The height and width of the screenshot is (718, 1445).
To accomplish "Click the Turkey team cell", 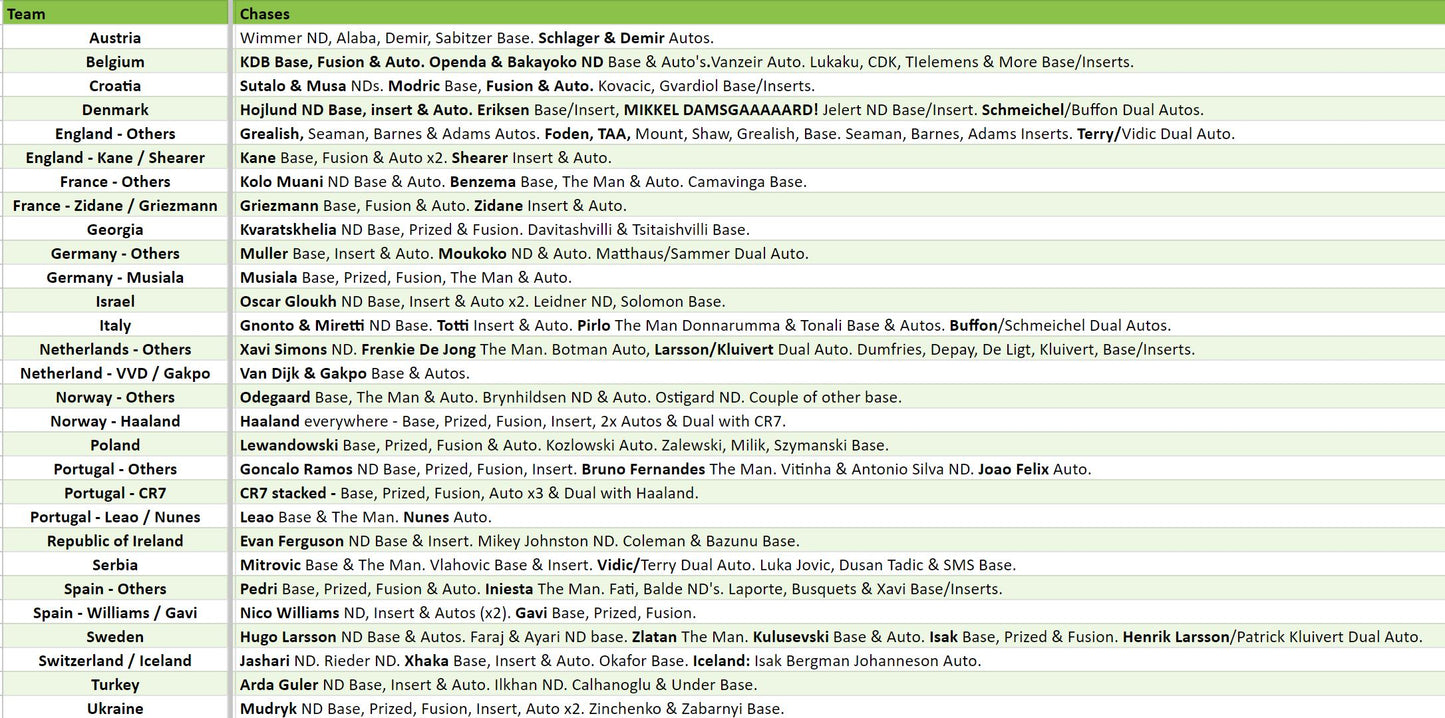I will 115,685.
